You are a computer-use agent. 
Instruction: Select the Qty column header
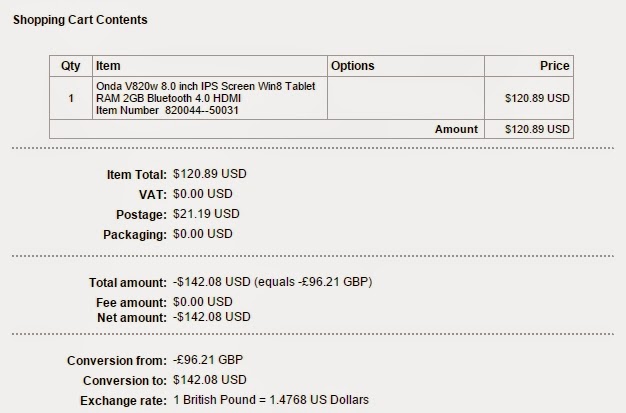pos(71,66)
